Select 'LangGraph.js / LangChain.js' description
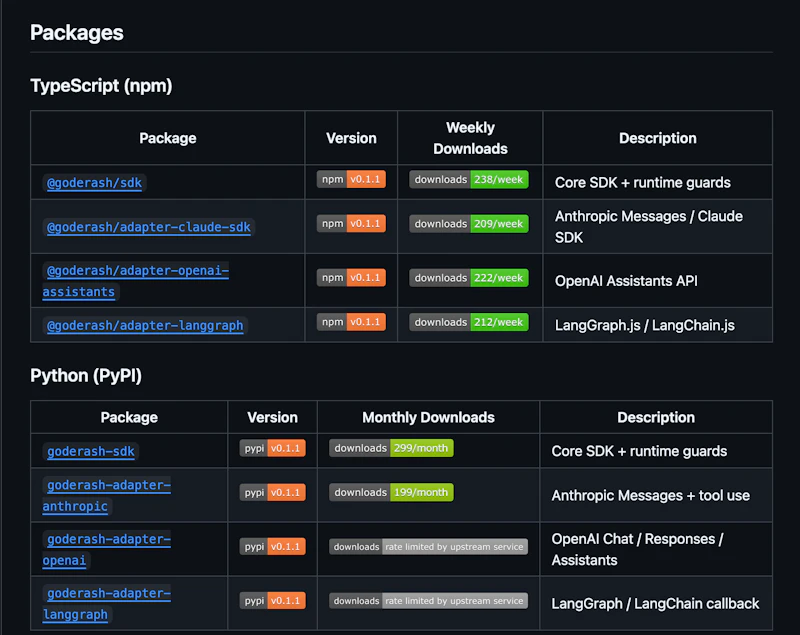Viewport: 800px width, 635px height. 644,325
